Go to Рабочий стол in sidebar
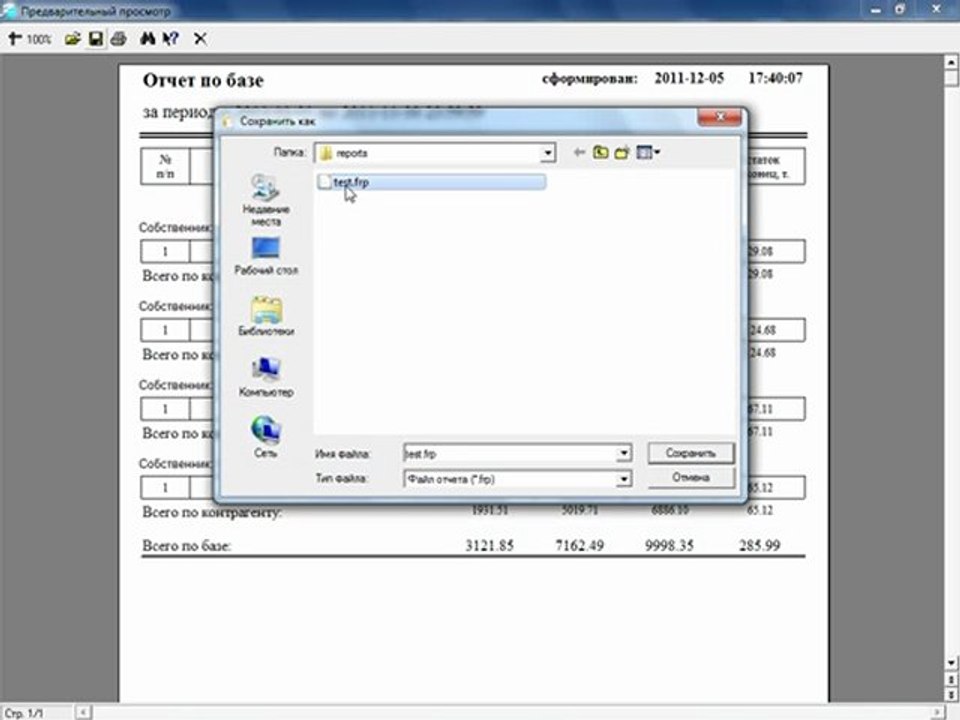This screenshot has height=720, width=960. pos(266,256)
